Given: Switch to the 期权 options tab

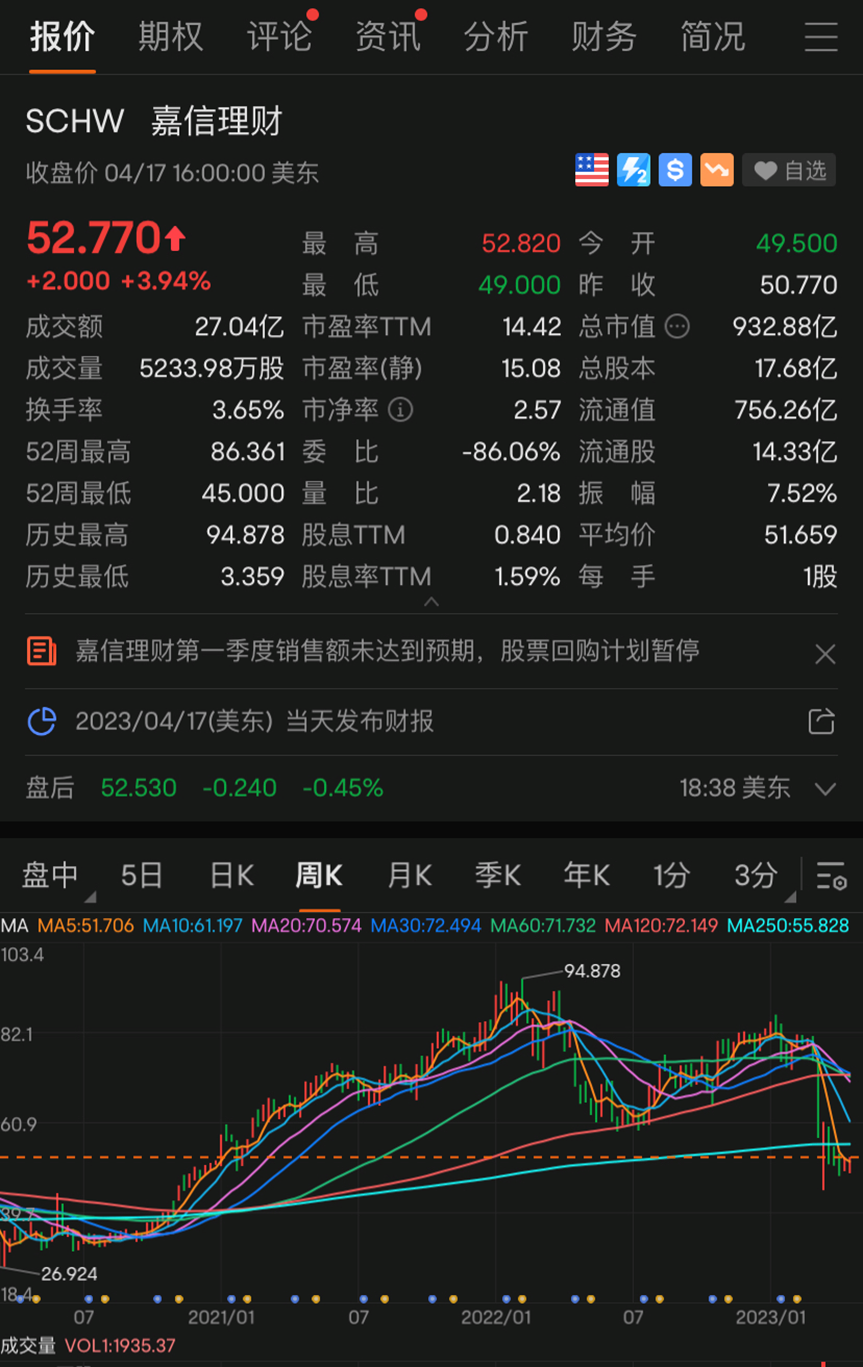Looking at the screenshot, I should [170, 36].
